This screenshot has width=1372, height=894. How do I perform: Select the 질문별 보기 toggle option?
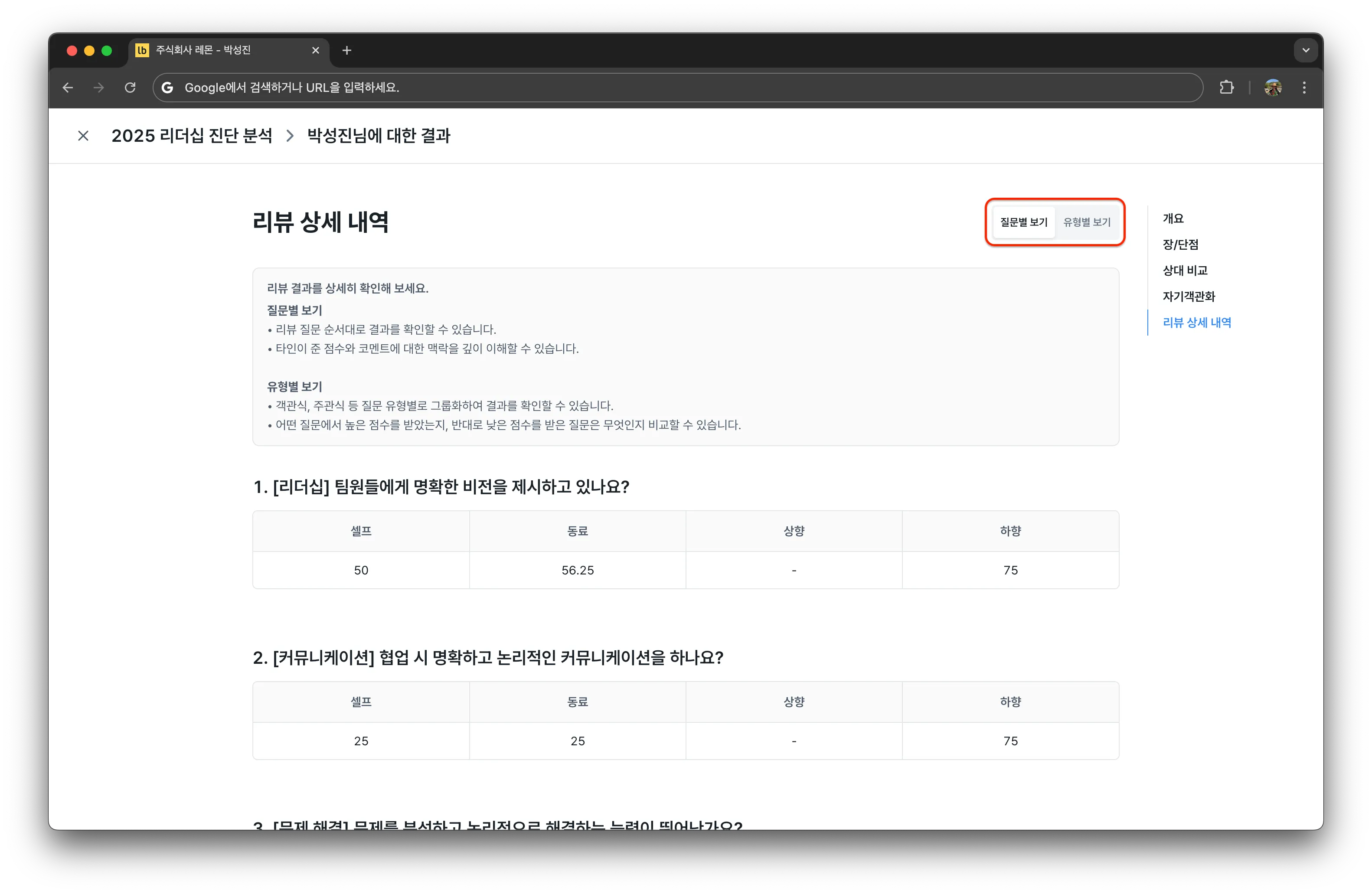pyautogui.click(x=1023, y=222)
